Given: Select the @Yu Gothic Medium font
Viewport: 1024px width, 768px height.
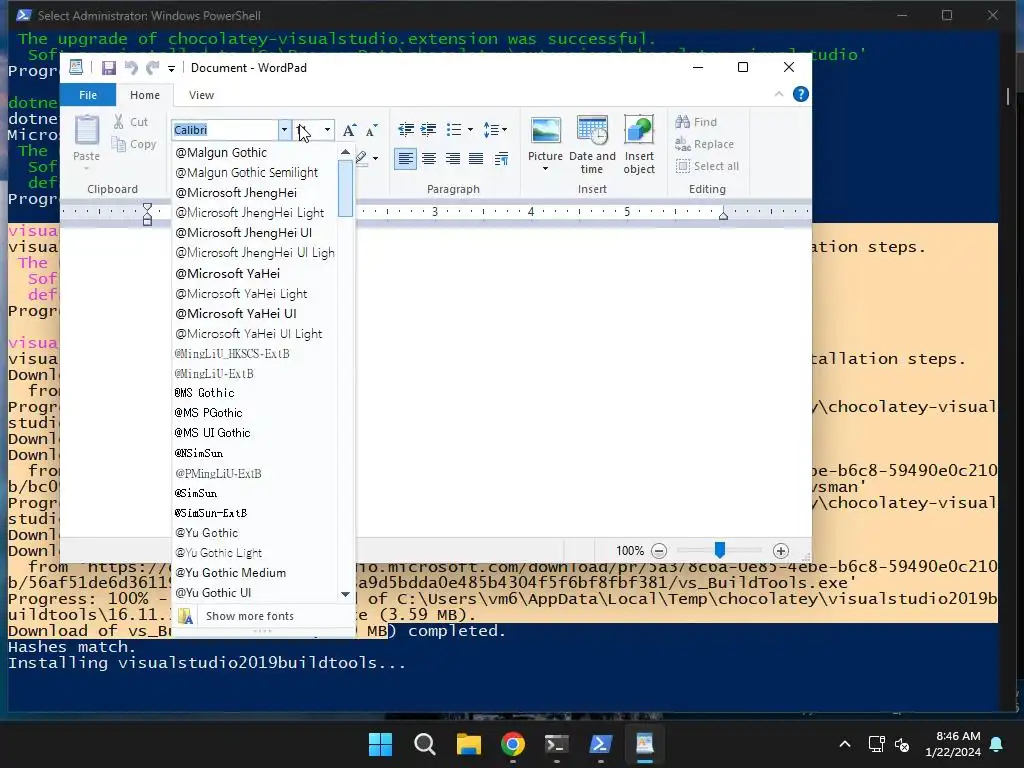Looking at the screenshot, I should point(255,573).
